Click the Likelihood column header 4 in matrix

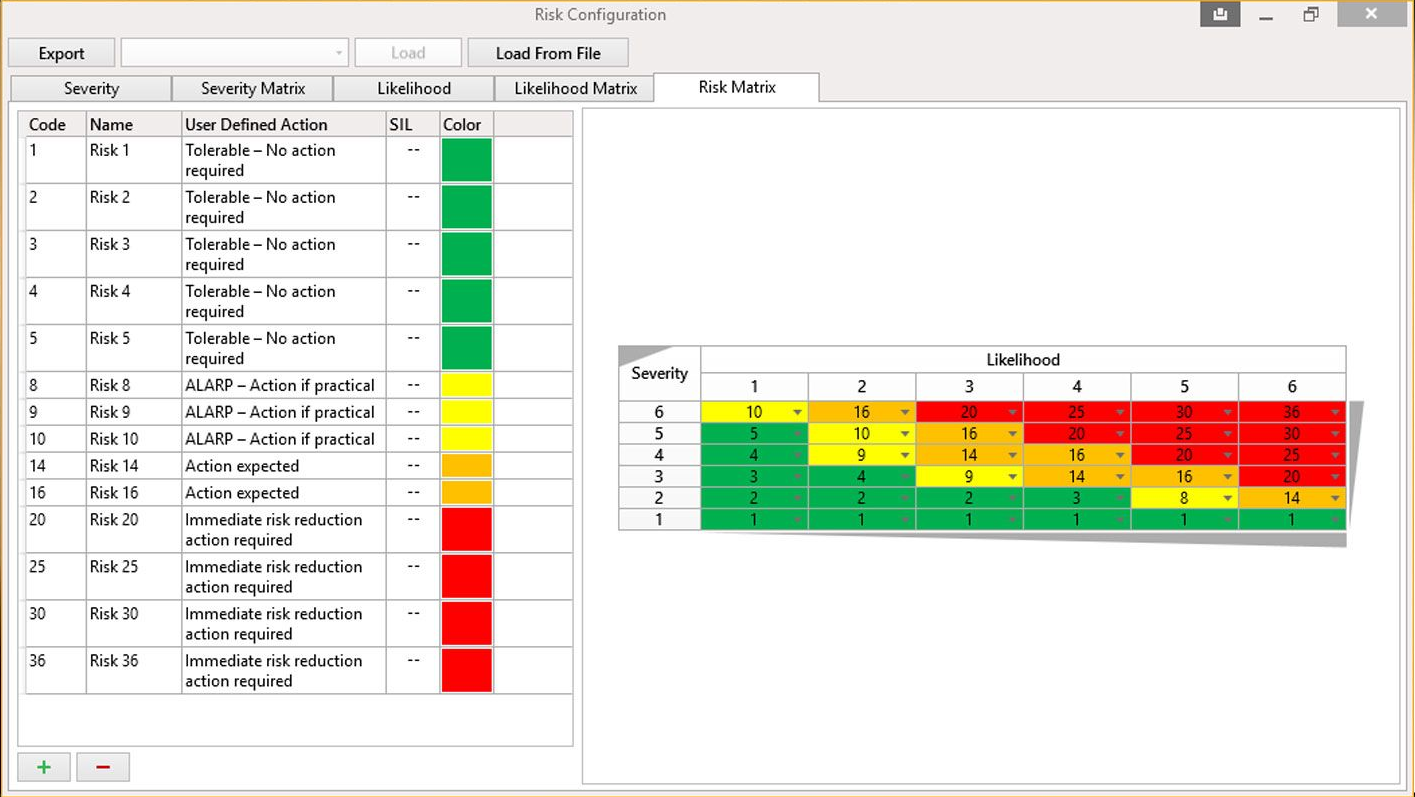1077,386
